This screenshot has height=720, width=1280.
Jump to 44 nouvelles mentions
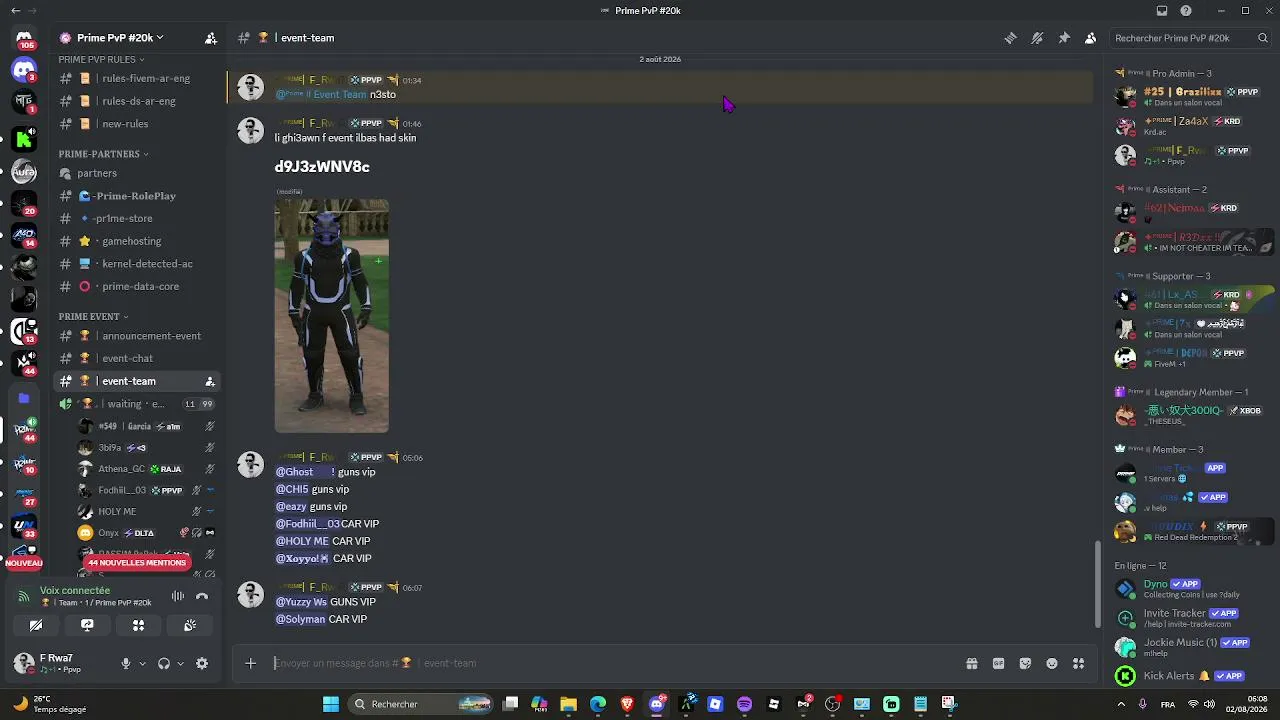click(x=137, y=563)
